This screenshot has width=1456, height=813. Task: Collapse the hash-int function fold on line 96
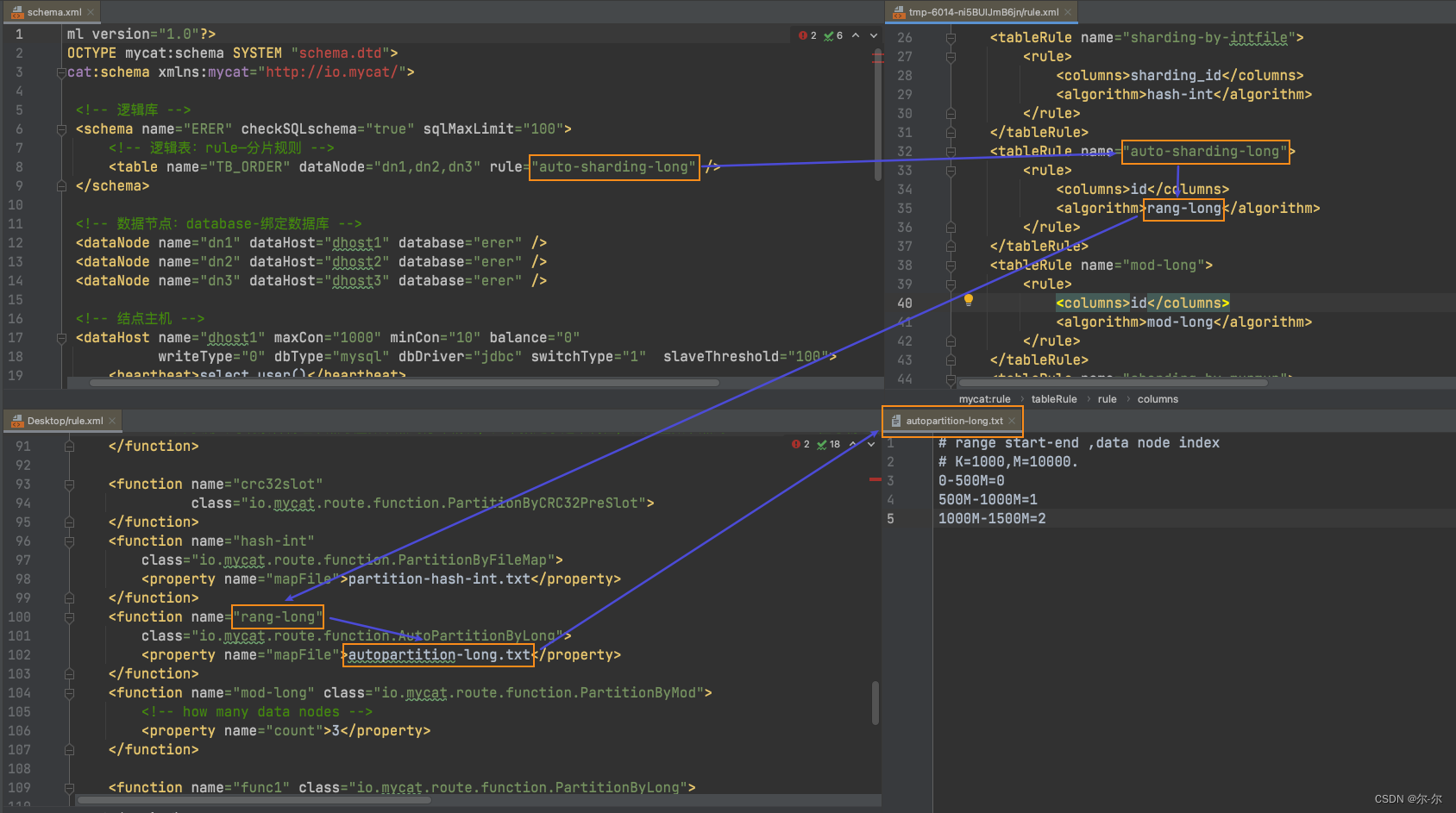[69, 541]
